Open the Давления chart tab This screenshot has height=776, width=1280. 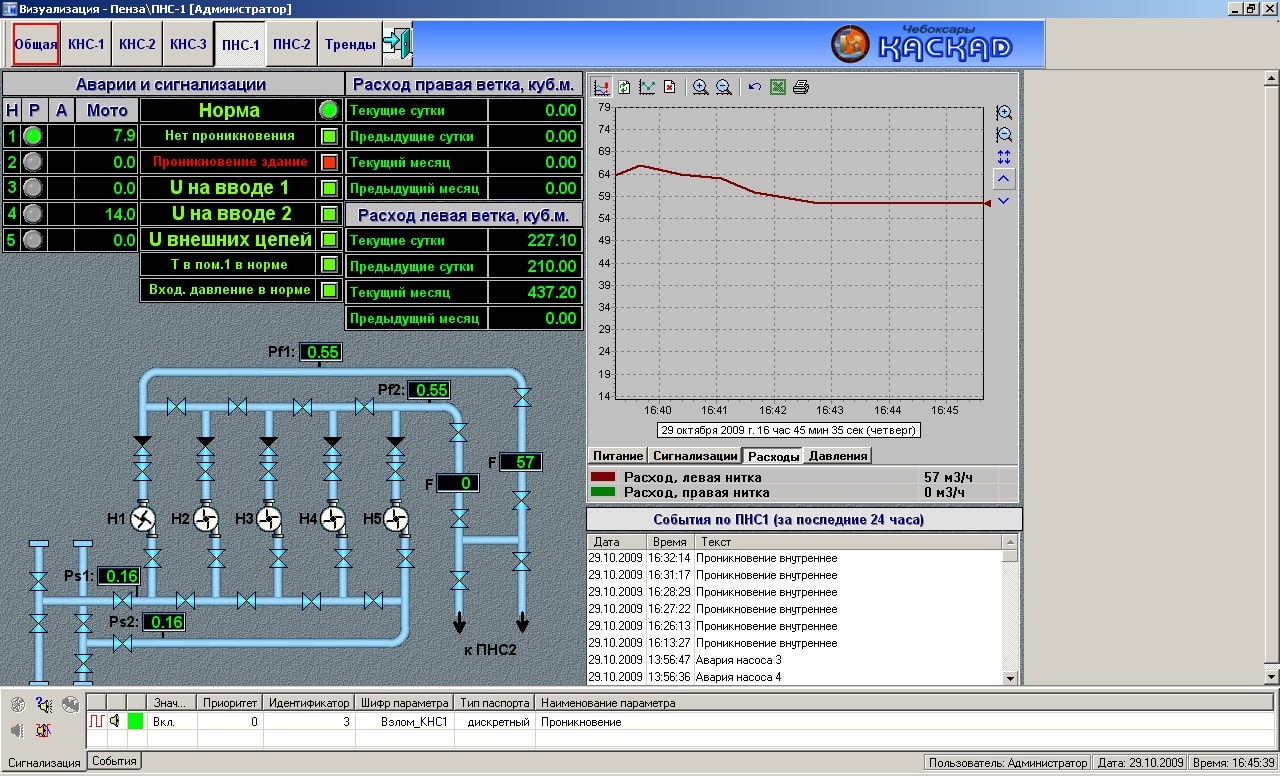point(838,456)
